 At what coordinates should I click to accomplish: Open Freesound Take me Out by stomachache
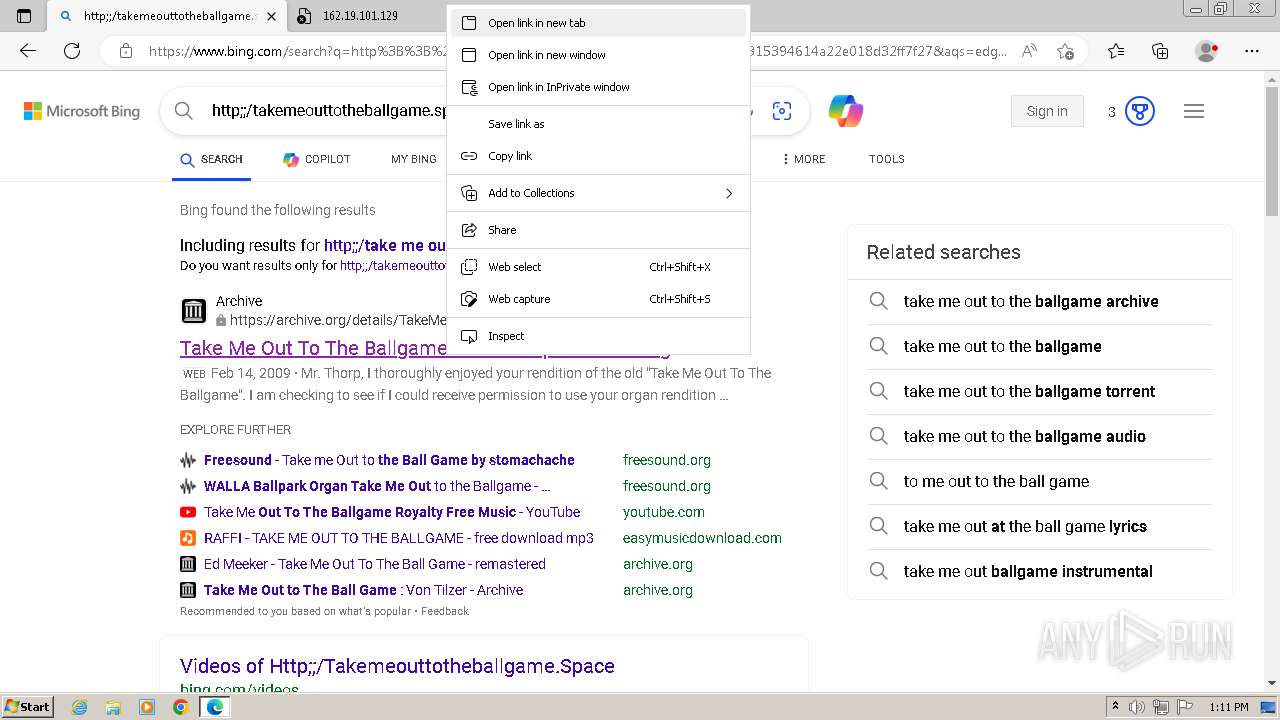pos(389,460)
